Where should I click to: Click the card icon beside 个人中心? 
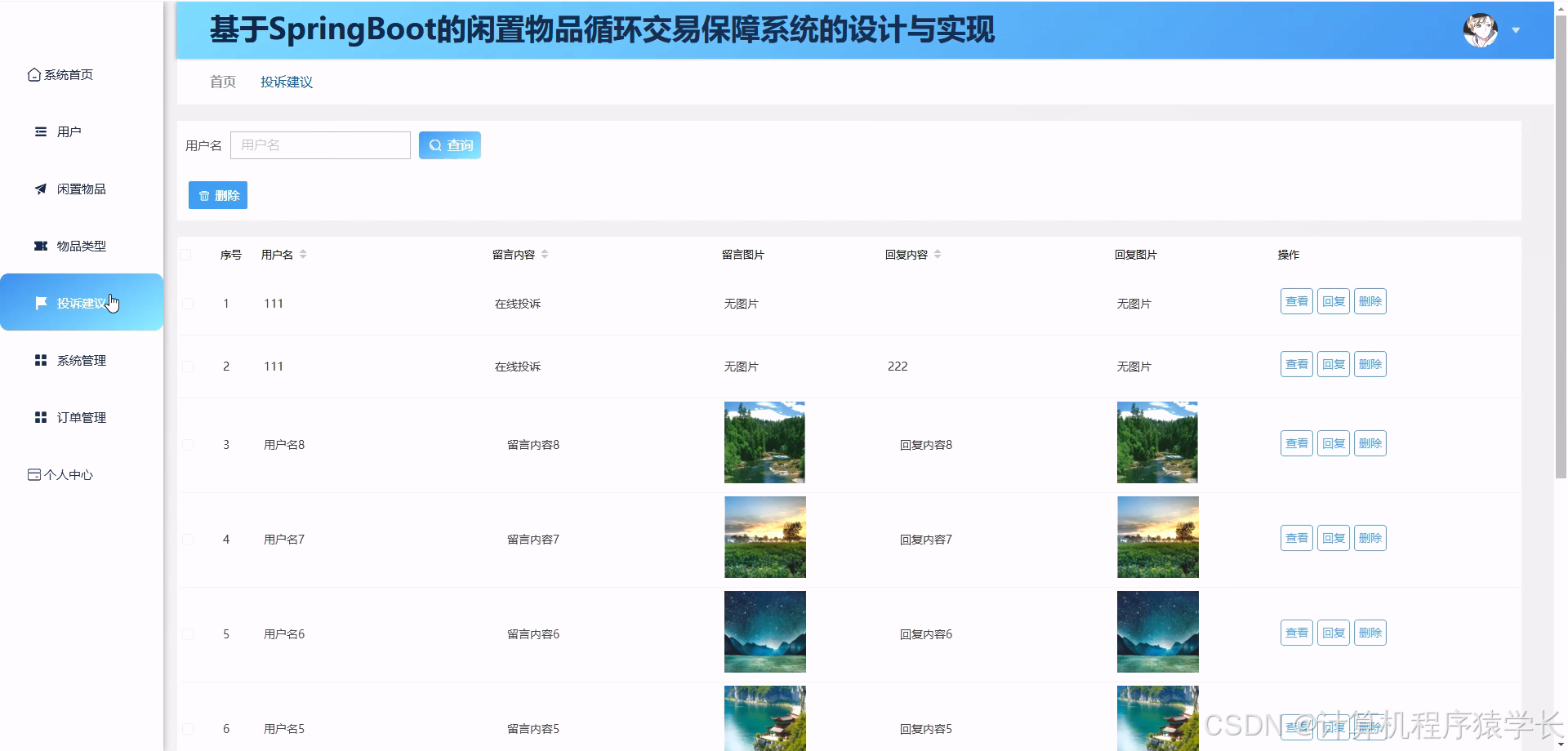tap(34, 474)
